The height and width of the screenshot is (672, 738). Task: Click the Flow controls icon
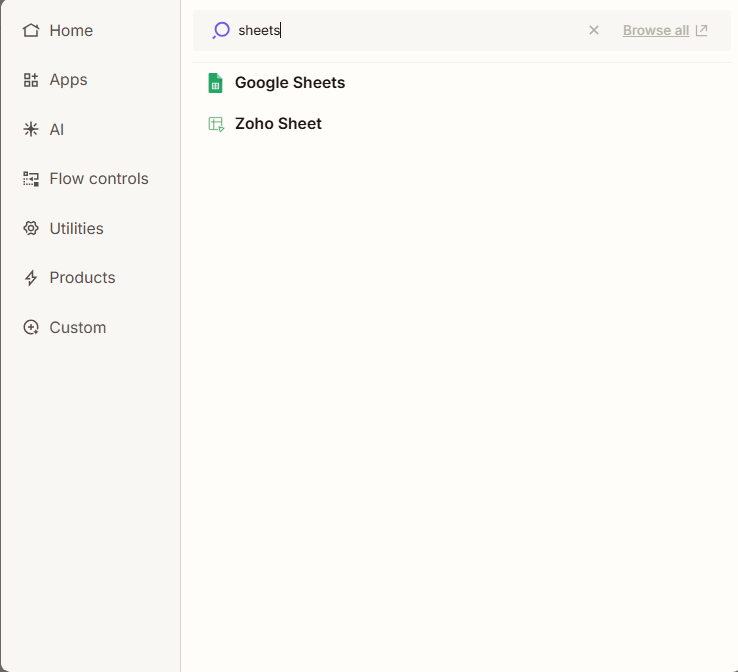coord(31,179)
